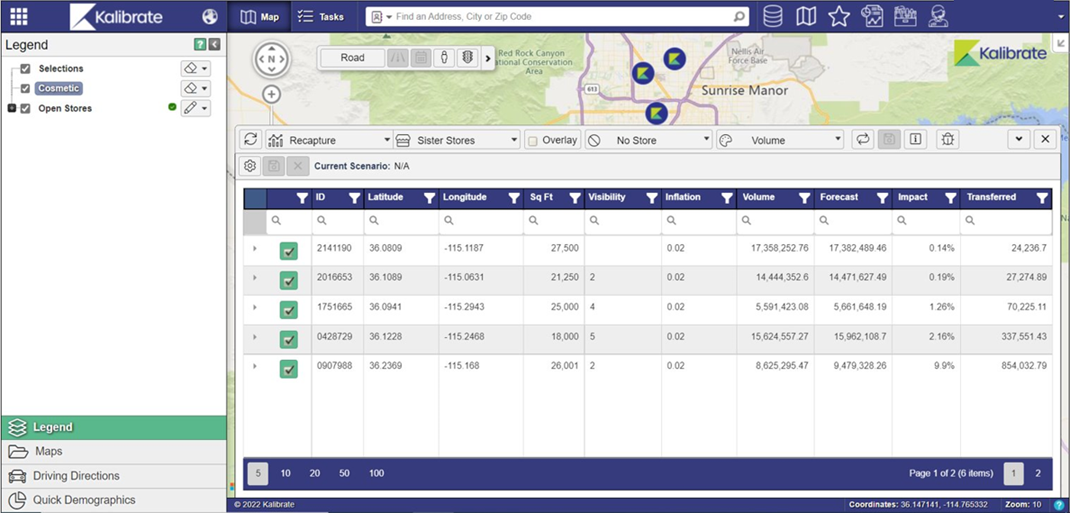The image size is (1070, 513).
Task: Enable the Overlay checkbox
Action: coord(533,141)
